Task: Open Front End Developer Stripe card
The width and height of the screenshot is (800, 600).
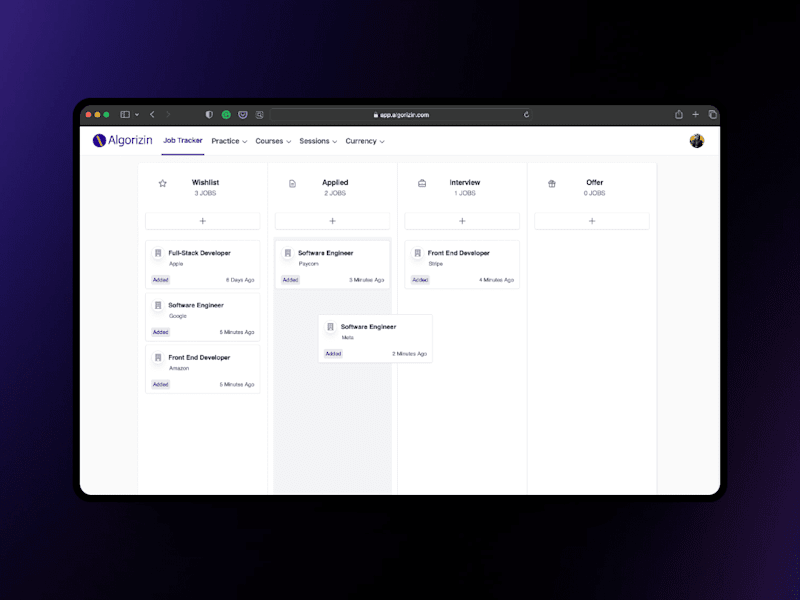Action: (x=462, y=265)
